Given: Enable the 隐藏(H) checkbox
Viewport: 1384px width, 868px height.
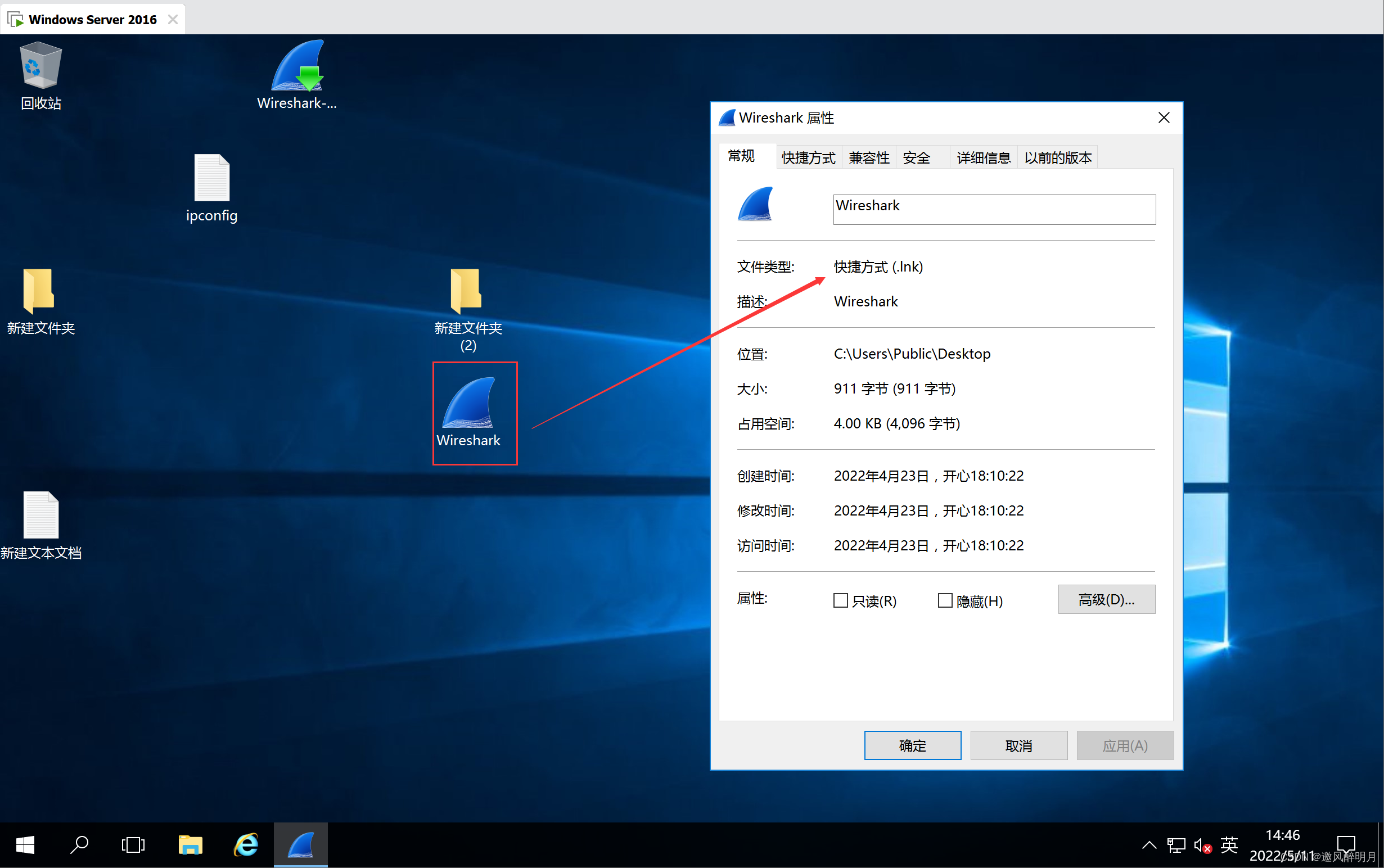Looking at the screenshot, I should click(945, 600).
